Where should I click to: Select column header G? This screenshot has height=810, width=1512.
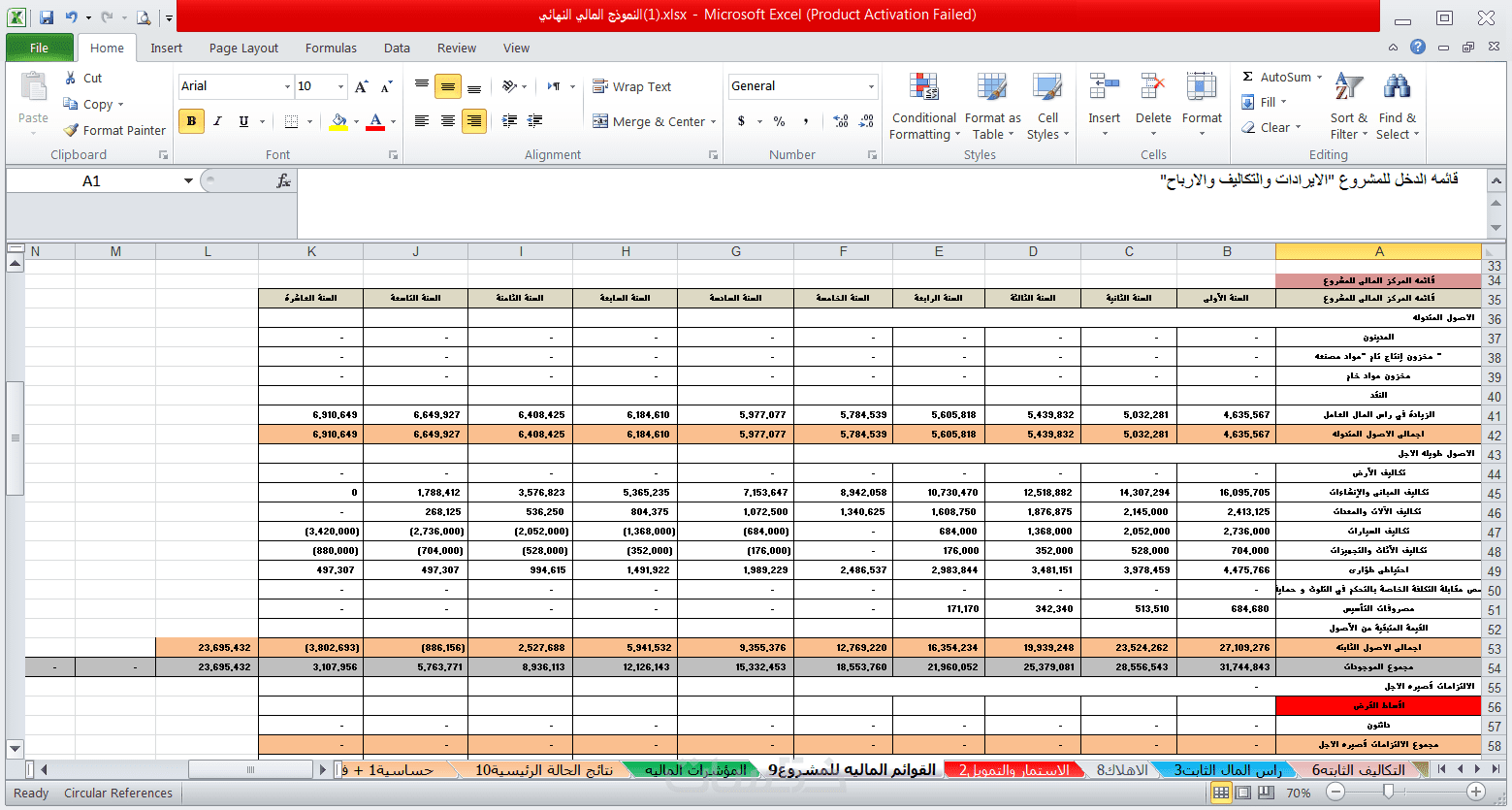pyautogui.click(x=735, y=251)
